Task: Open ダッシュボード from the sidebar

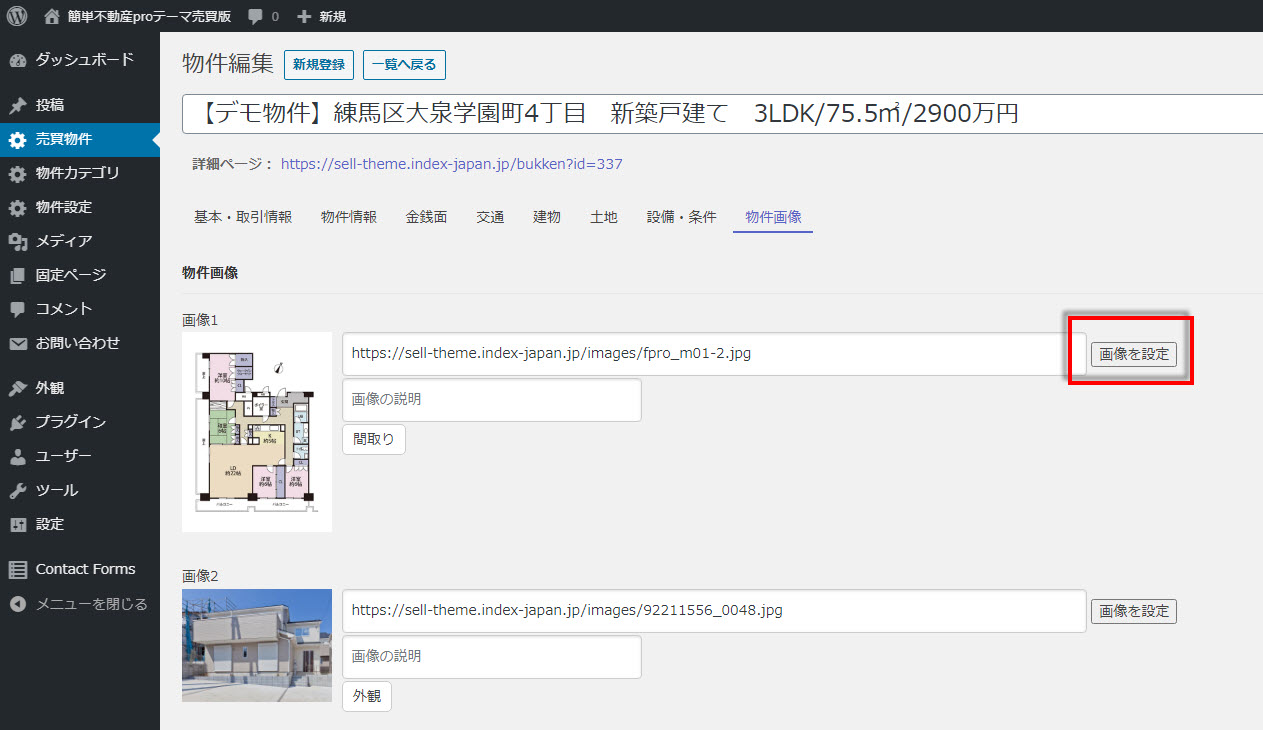Action: [84, 60]
